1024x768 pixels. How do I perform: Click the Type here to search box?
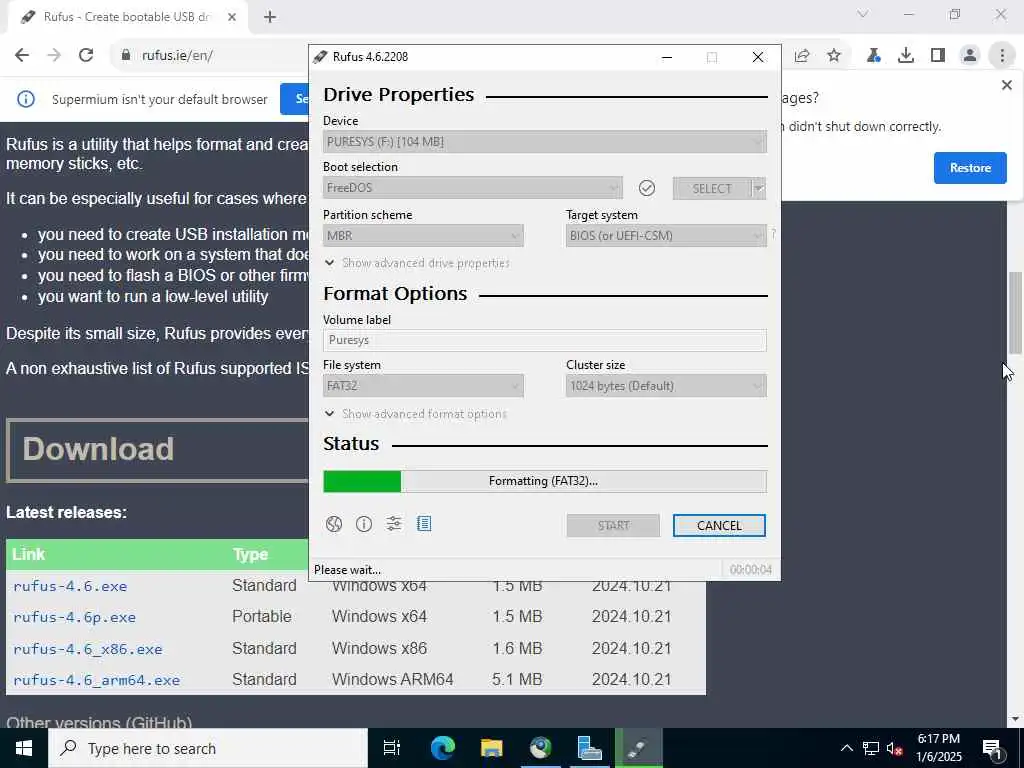208,748
